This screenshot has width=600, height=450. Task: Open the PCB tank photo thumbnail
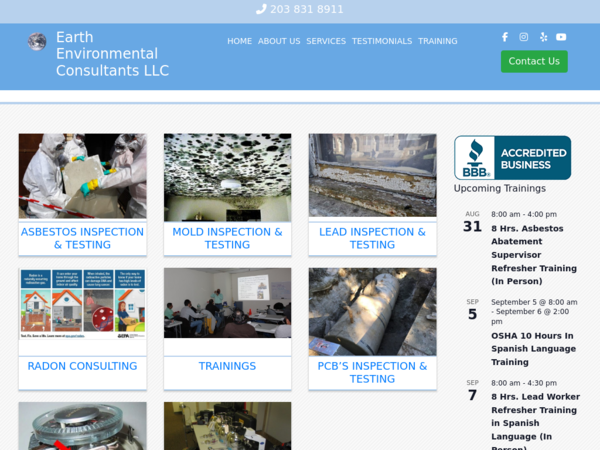(373, 311)
